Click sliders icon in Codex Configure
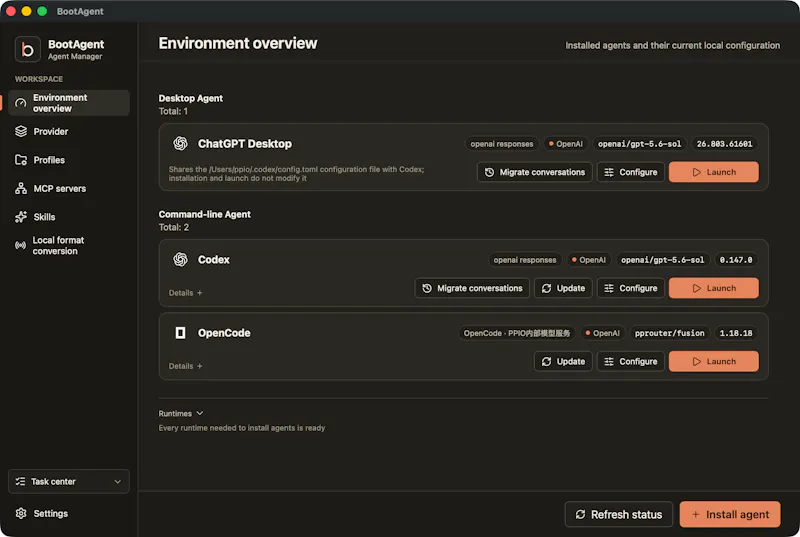Image resolution: width=800 pixels, height=537 pixels. point(609,288)
